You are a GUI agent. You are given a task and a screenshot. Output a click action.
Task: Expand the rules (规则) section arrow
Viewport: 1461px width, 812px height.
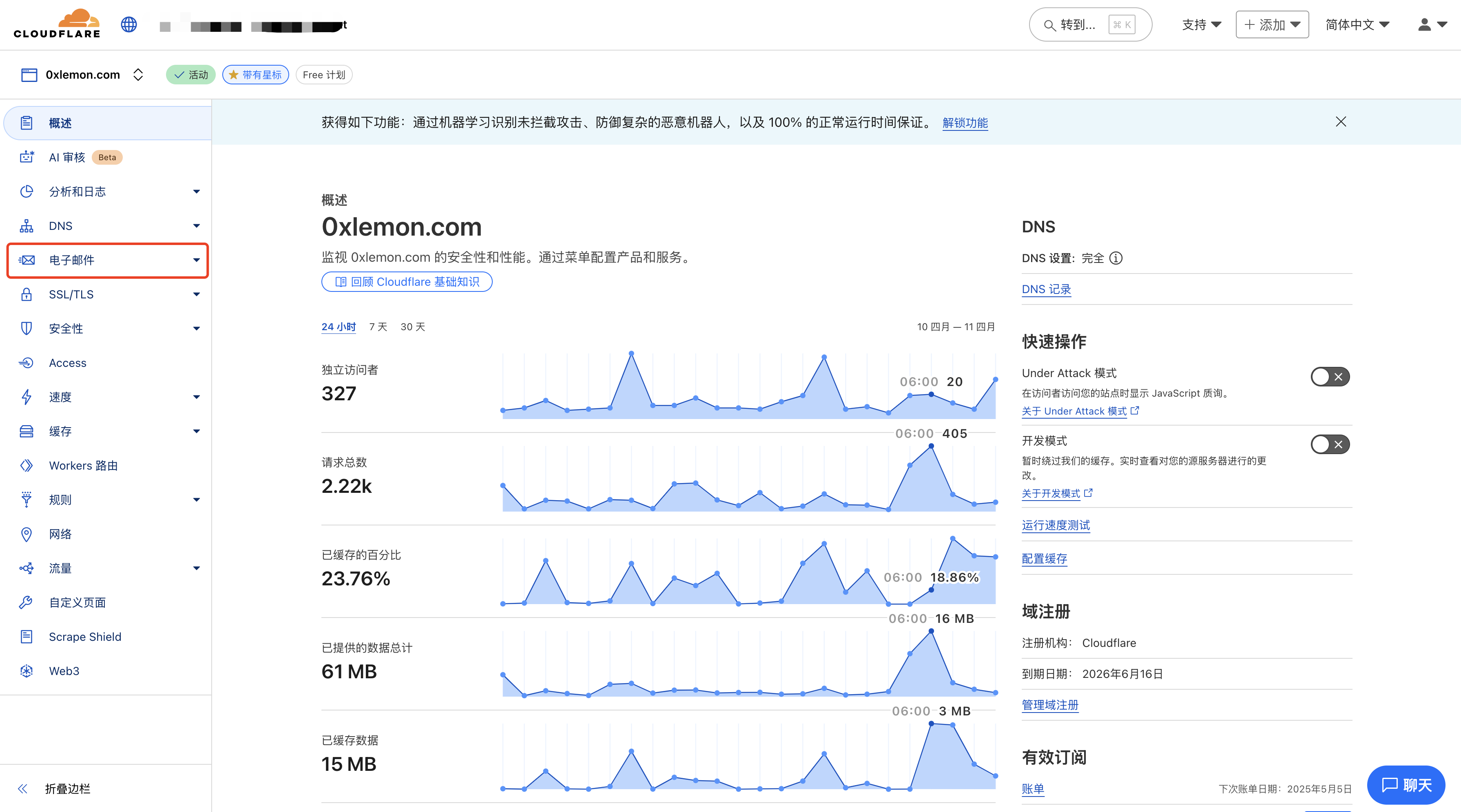point(196,500)
